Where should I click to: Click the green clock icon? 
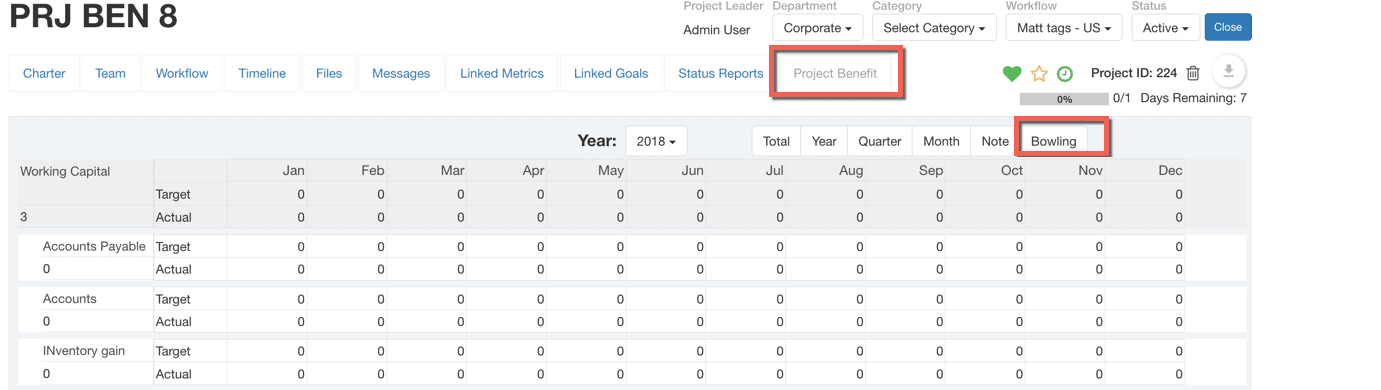pyautogui.click(x=1065, y=74)
